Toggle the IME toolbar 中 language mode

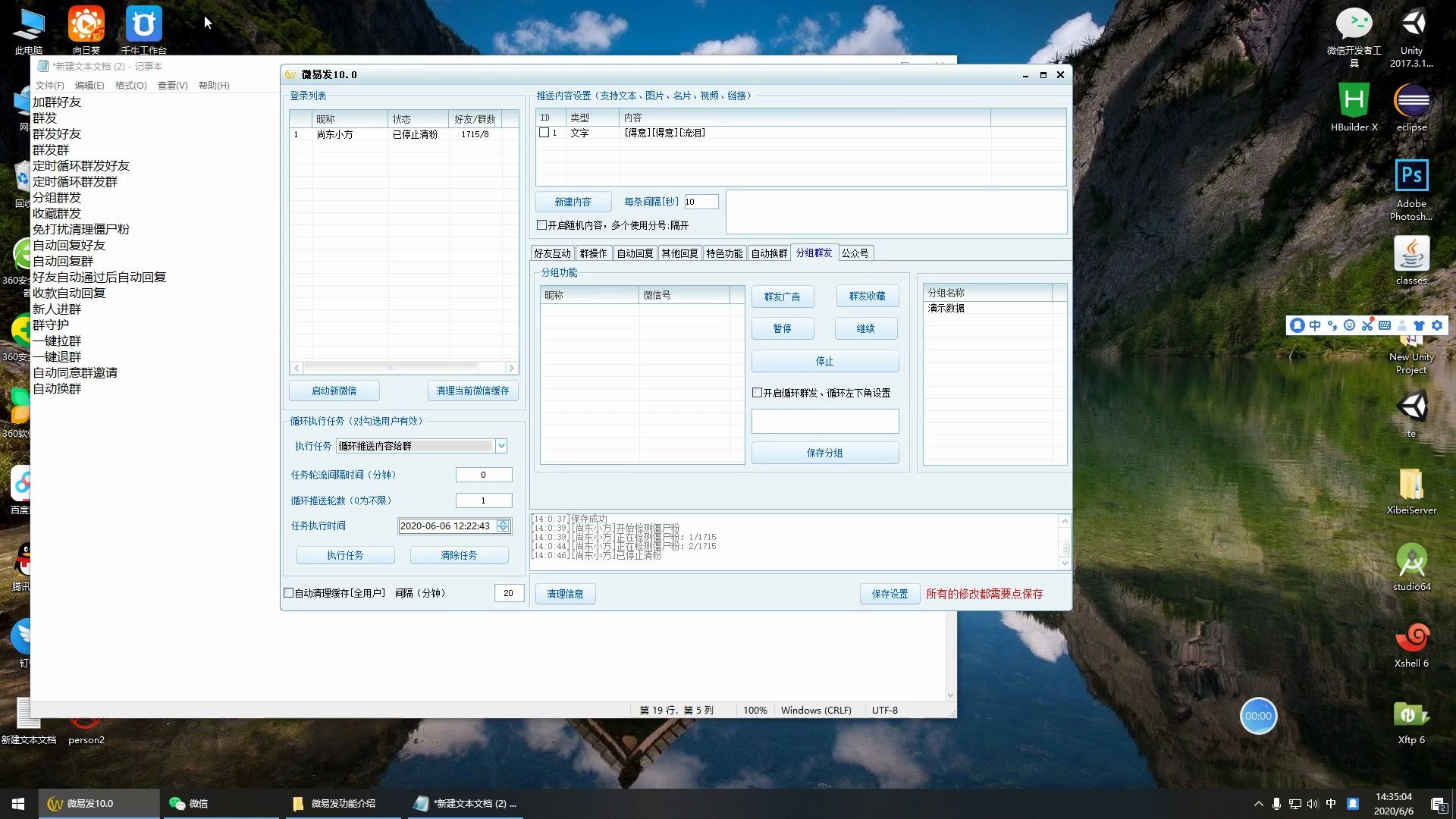(1315, 325)
